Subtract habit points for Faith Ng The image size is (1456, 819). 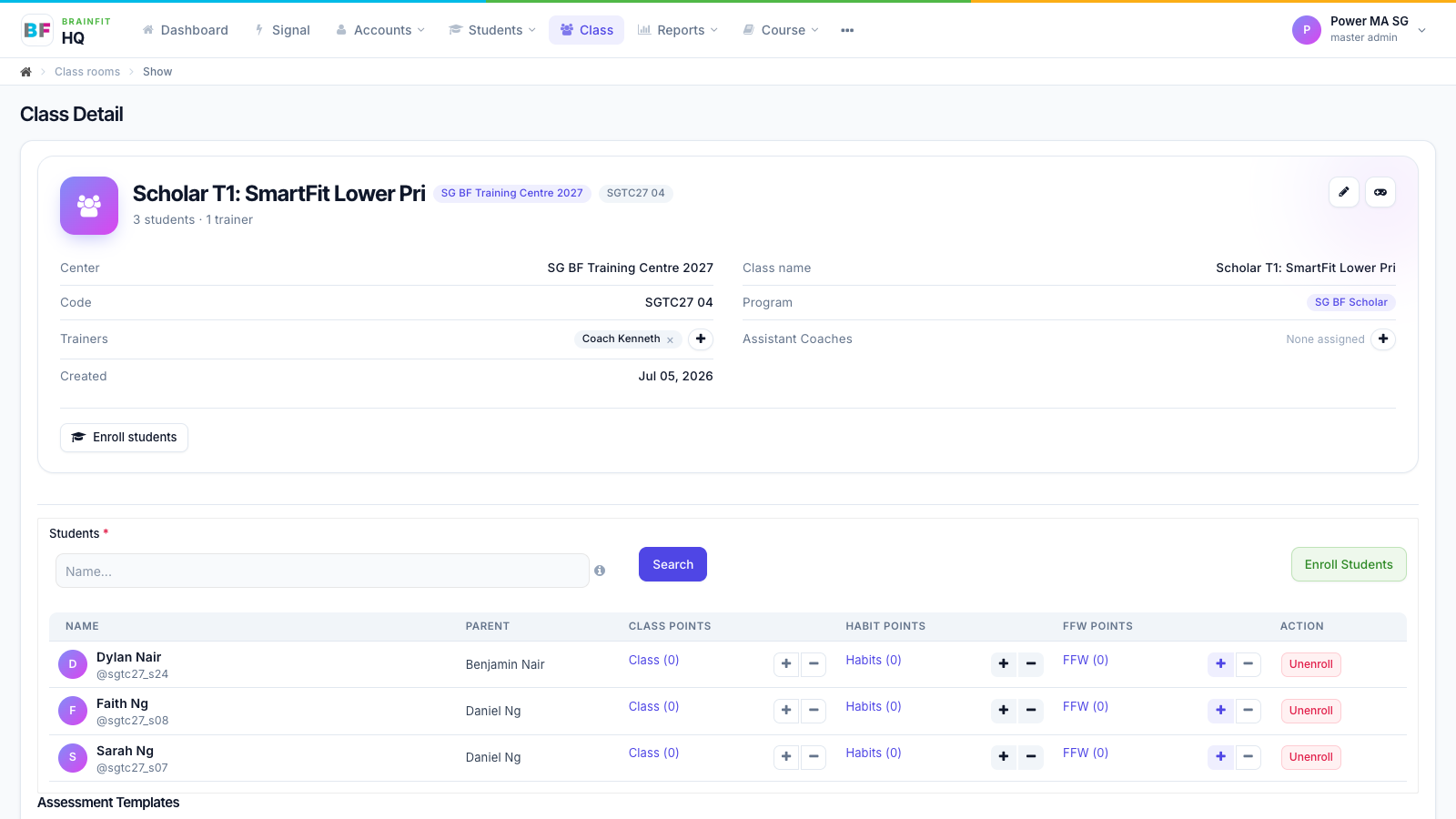point(1031,711)
